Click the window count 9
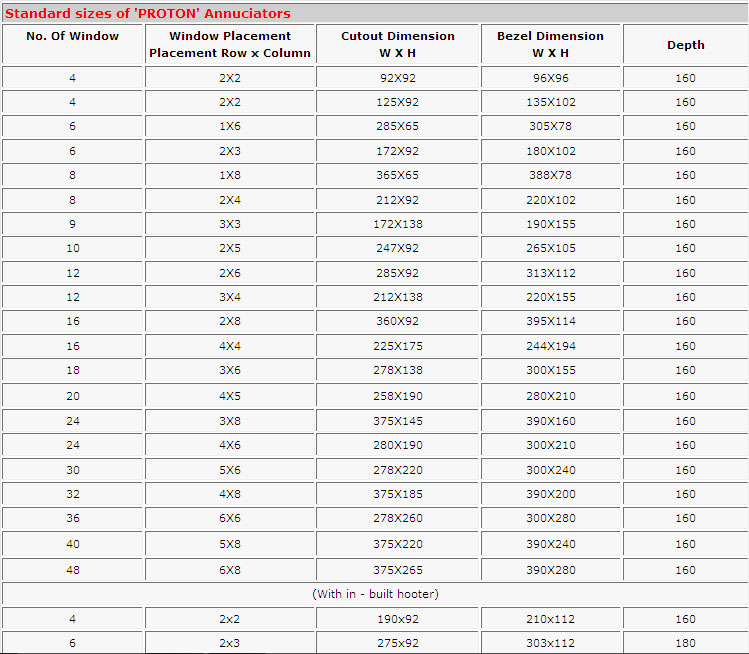The image size is (749, 654). pos(73,224)
